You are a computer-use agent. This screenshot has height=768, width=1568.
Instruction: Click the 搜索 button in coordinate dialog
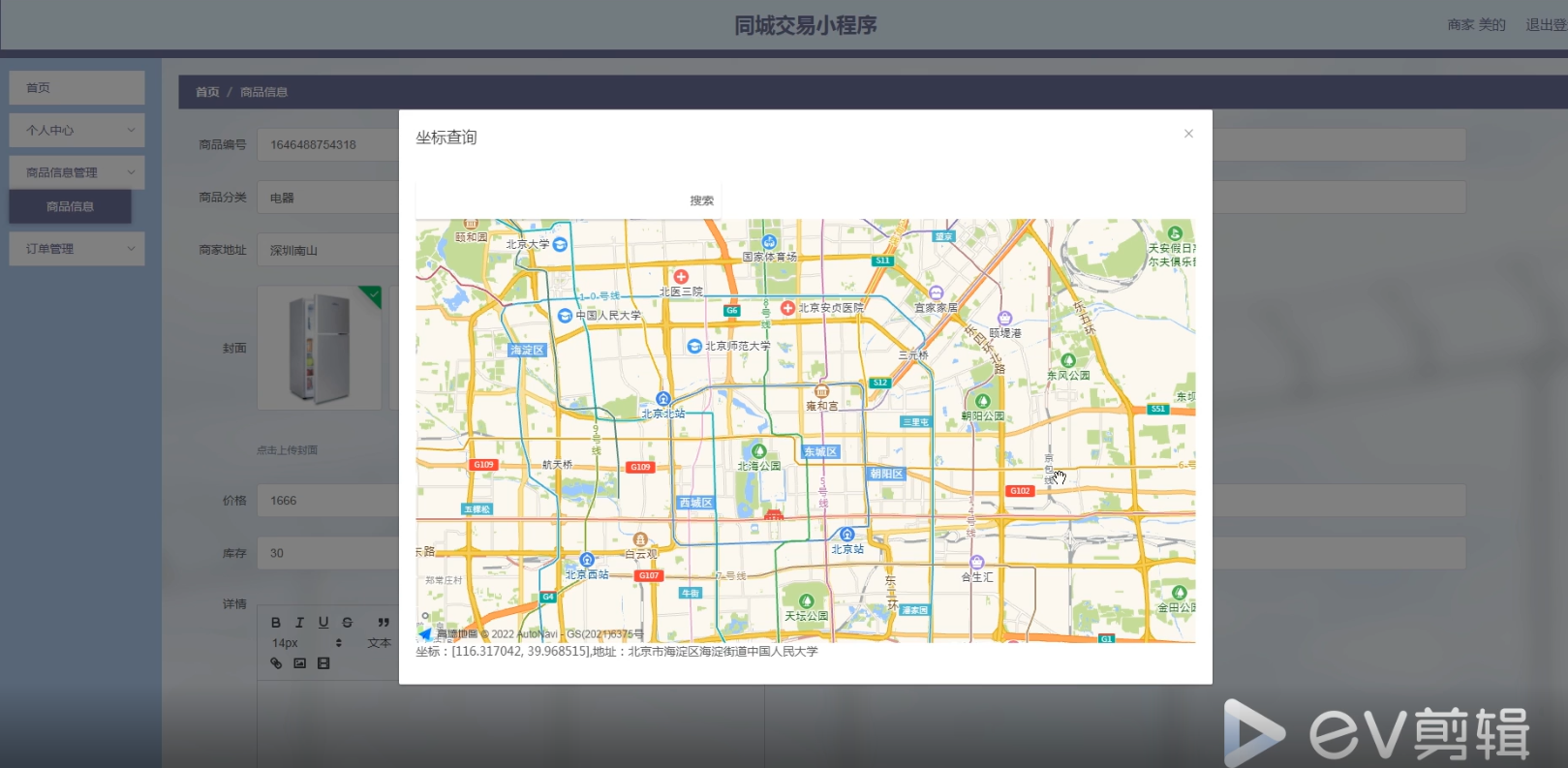(x=701, y=200)
